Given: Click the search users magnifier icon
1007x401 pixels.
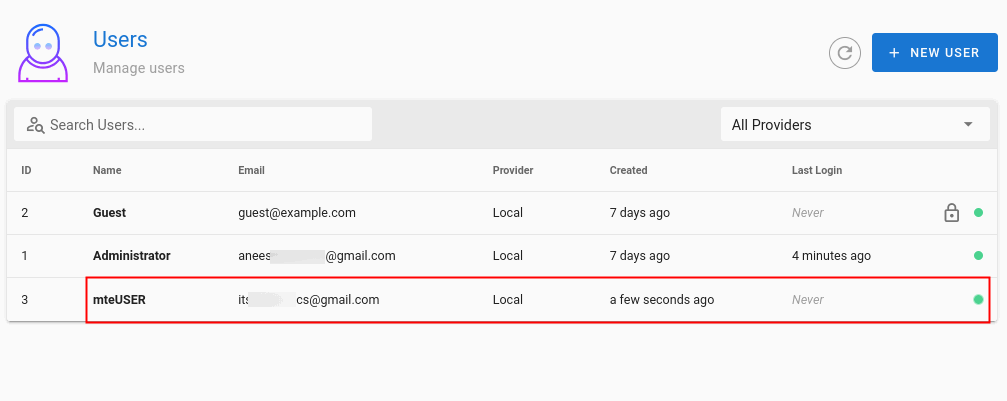Looking at the screenshot, I should [35, 125].
